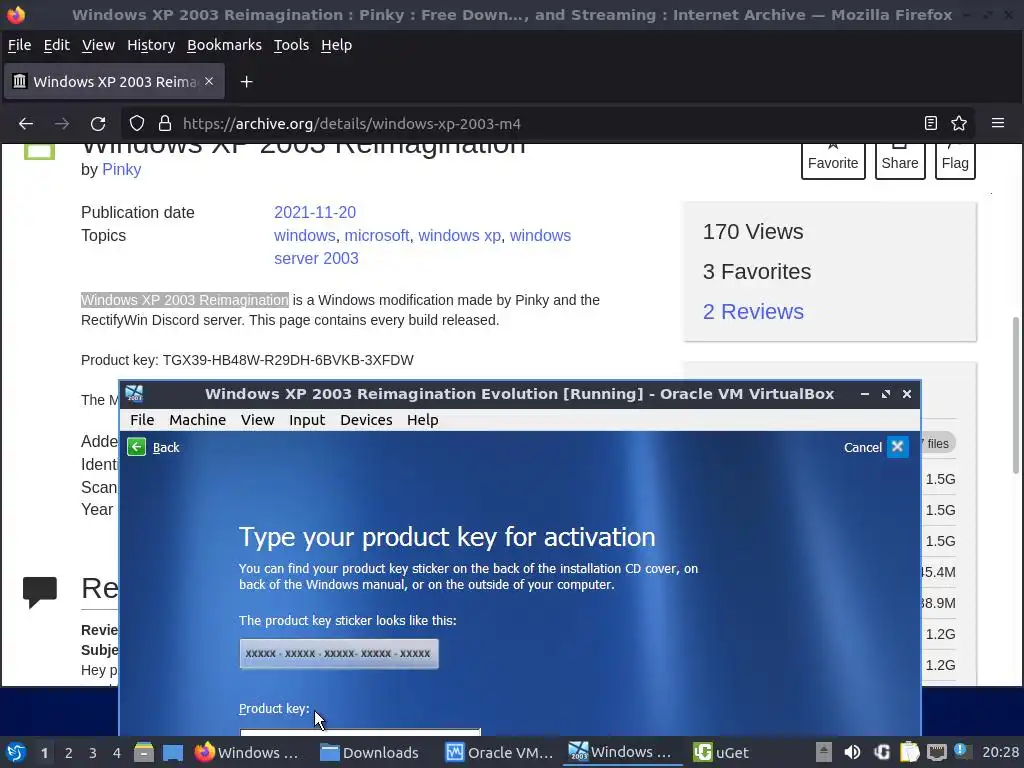Open the clipboard tray icon
This screenshot has width=1024, height=768.
910,752
